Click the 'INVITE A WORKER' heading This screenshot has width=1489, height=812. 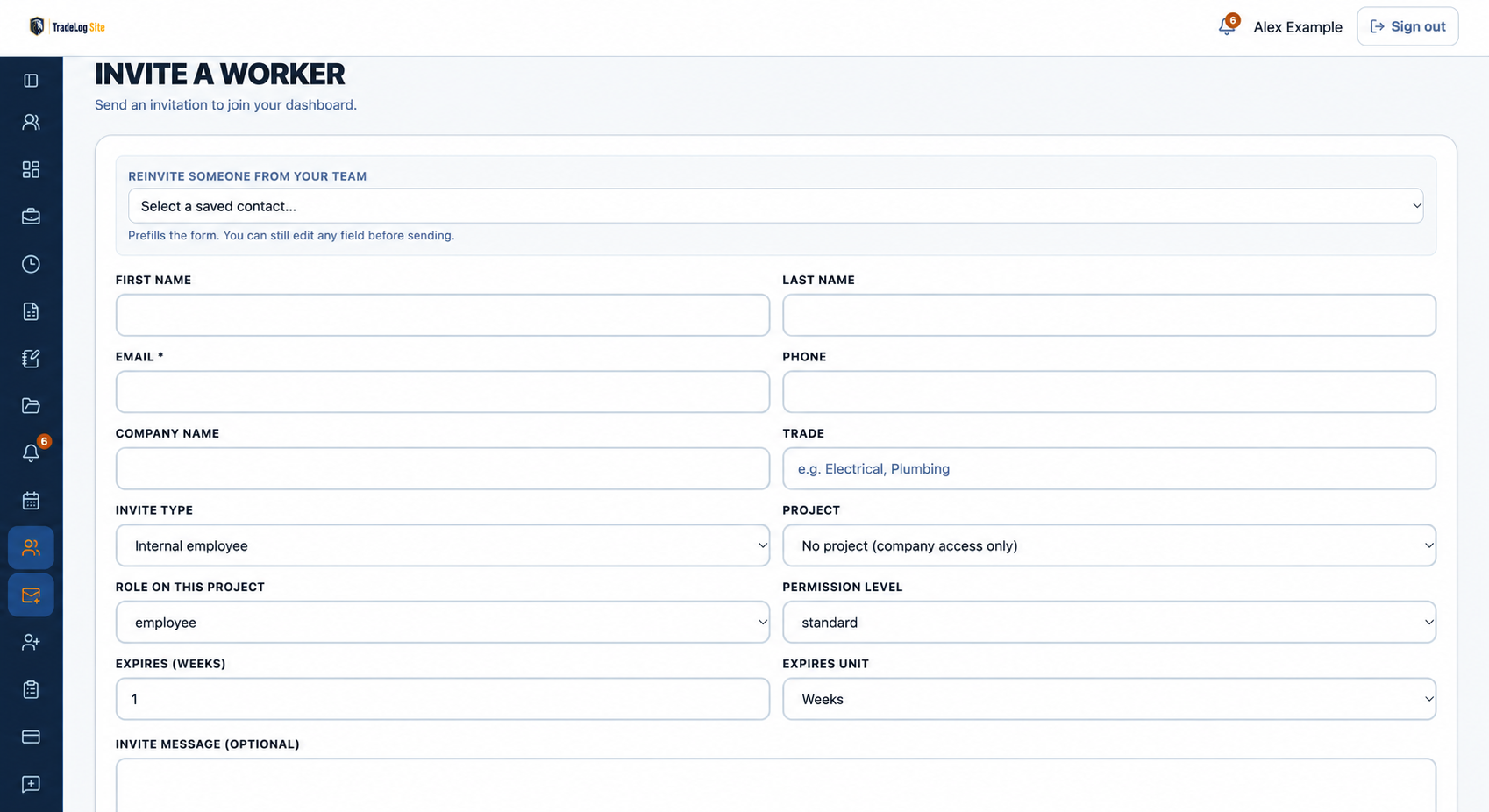219,75
